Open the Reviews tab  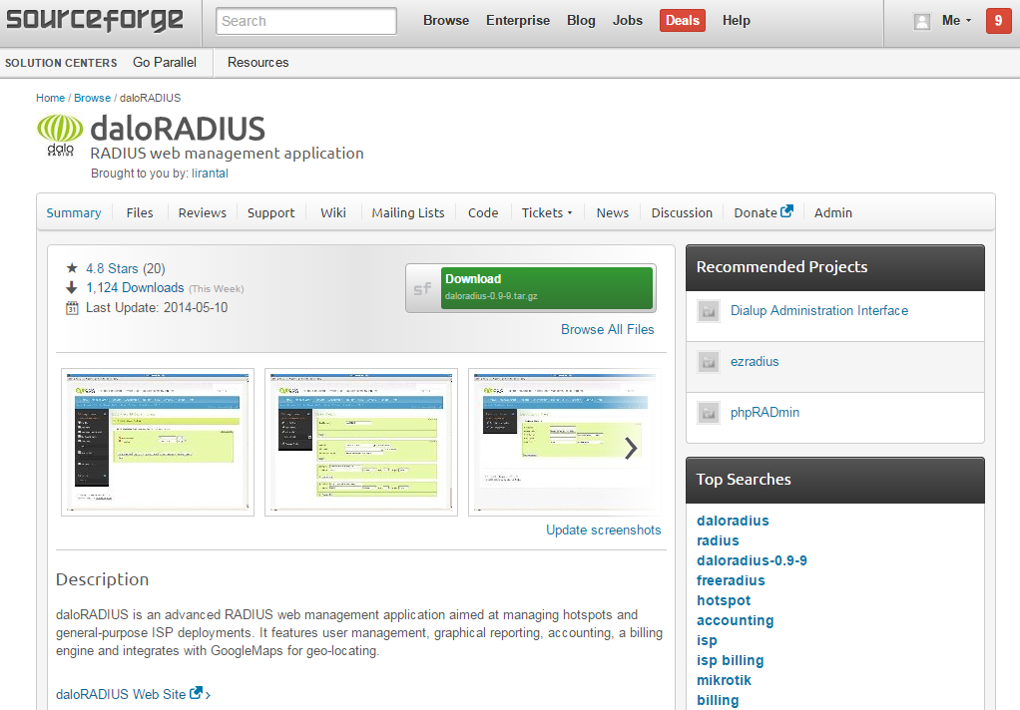click(202, 213)
